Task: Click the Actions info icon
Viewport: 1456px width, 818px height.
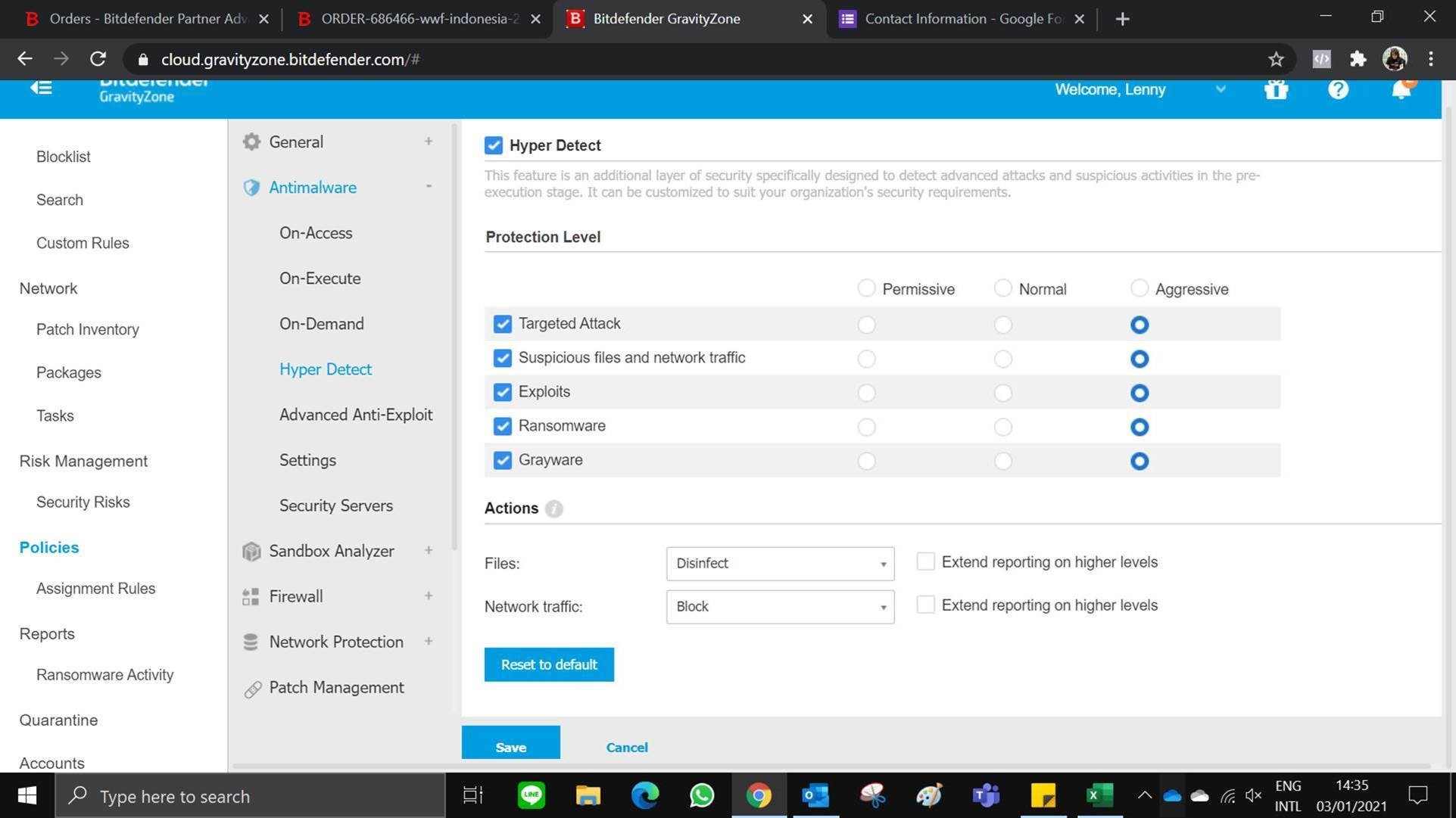Action: [x=553, y=509]
